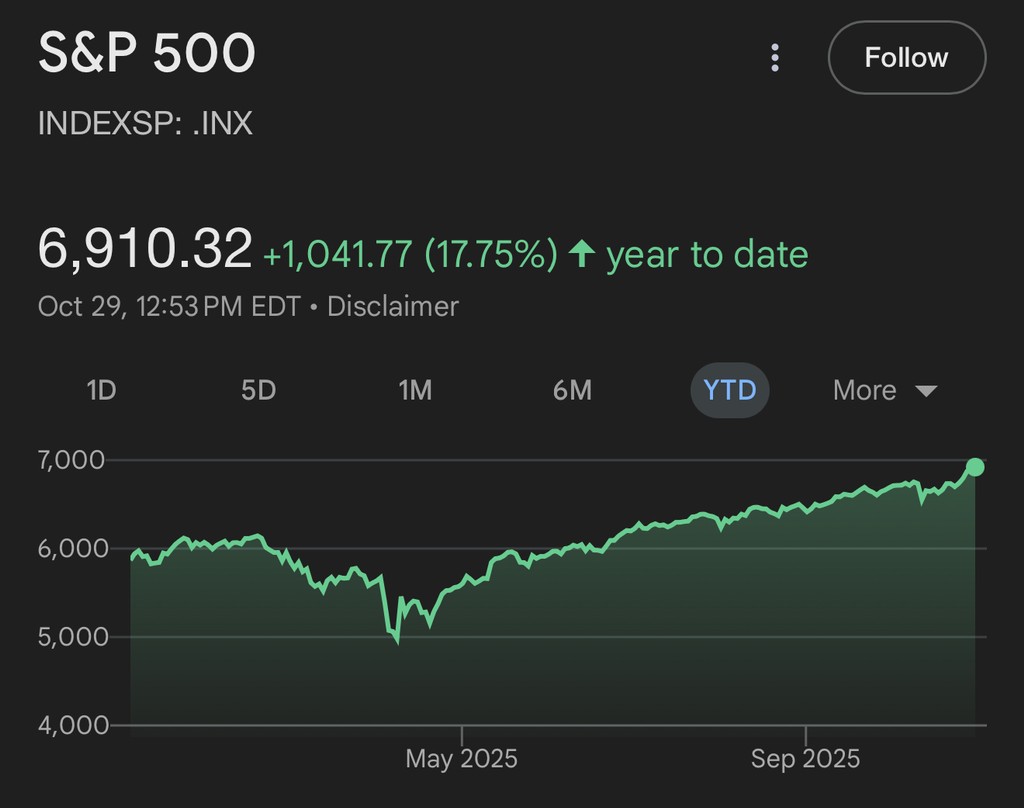Click the INDEXSP: .INX ticker text
Image resolution: width=1024 pixels, height=808 pixels.
click(x=145, y=124)
